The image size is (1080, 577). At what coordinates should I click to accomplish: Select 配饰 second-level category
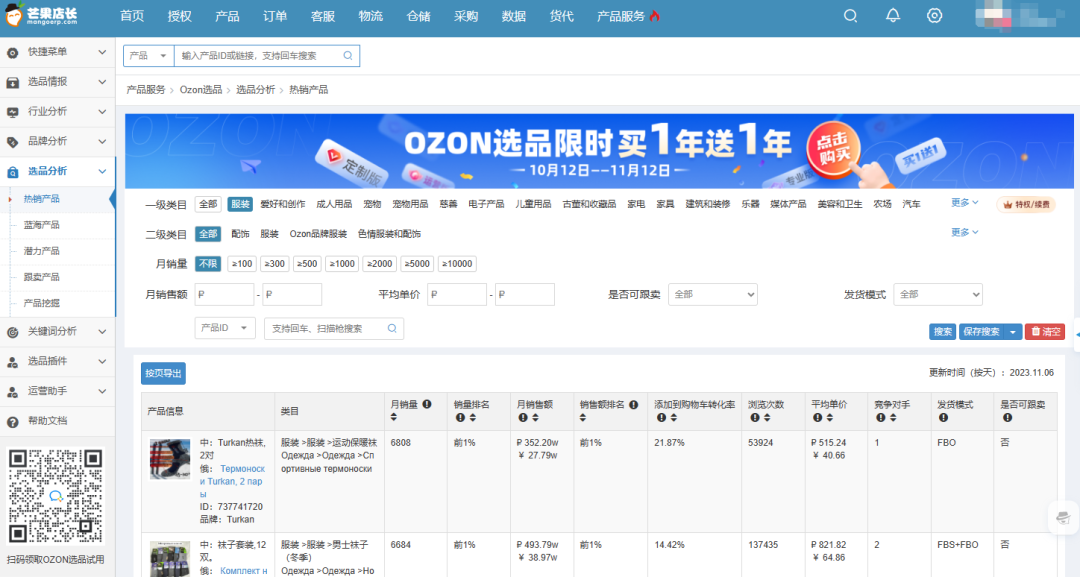tap(240, 234)
